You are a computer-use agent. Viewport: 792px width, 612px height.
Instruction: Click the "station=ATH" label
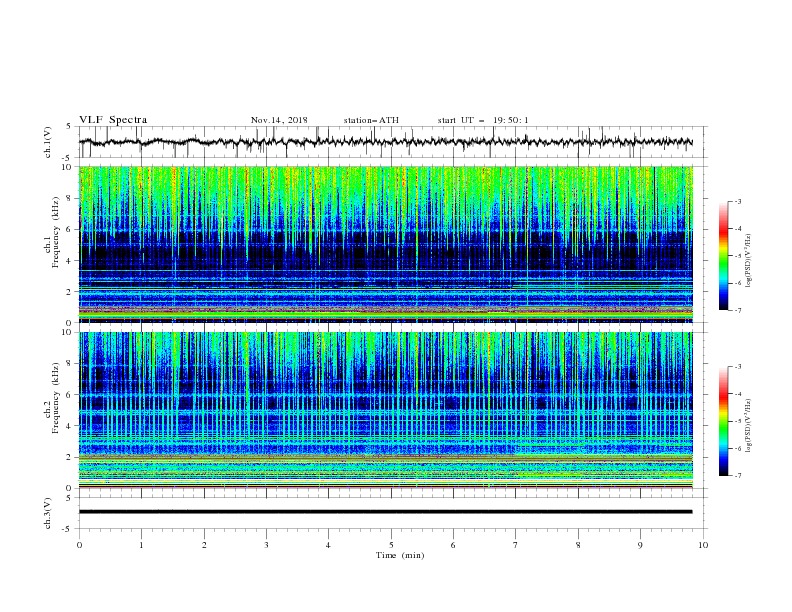tap(371, 120)
